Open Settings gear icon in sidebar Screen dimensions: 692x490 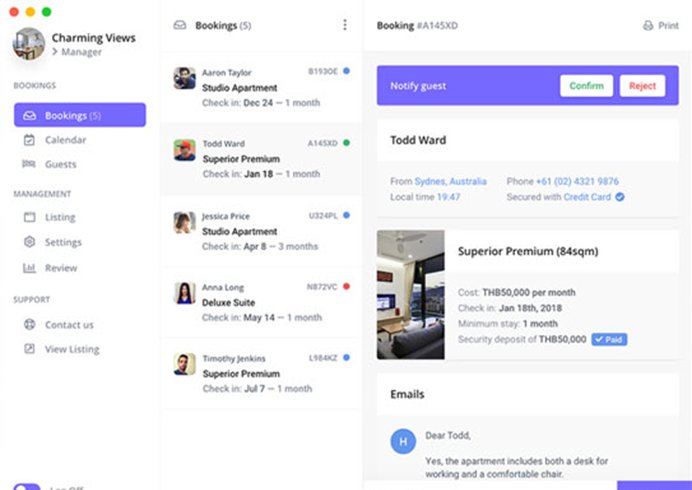[29, 242]
